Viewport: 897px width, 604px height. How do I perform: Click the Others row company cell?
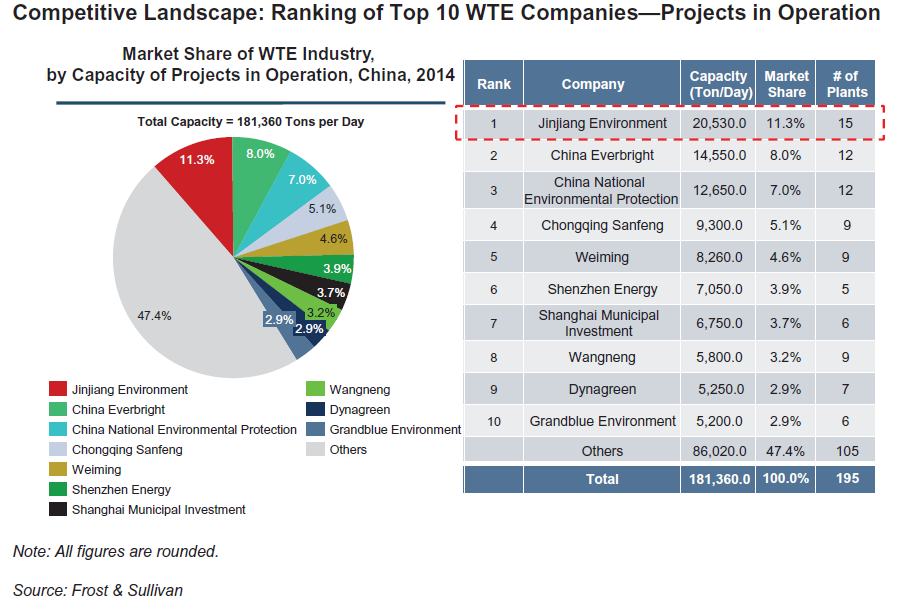click(602, 451)
